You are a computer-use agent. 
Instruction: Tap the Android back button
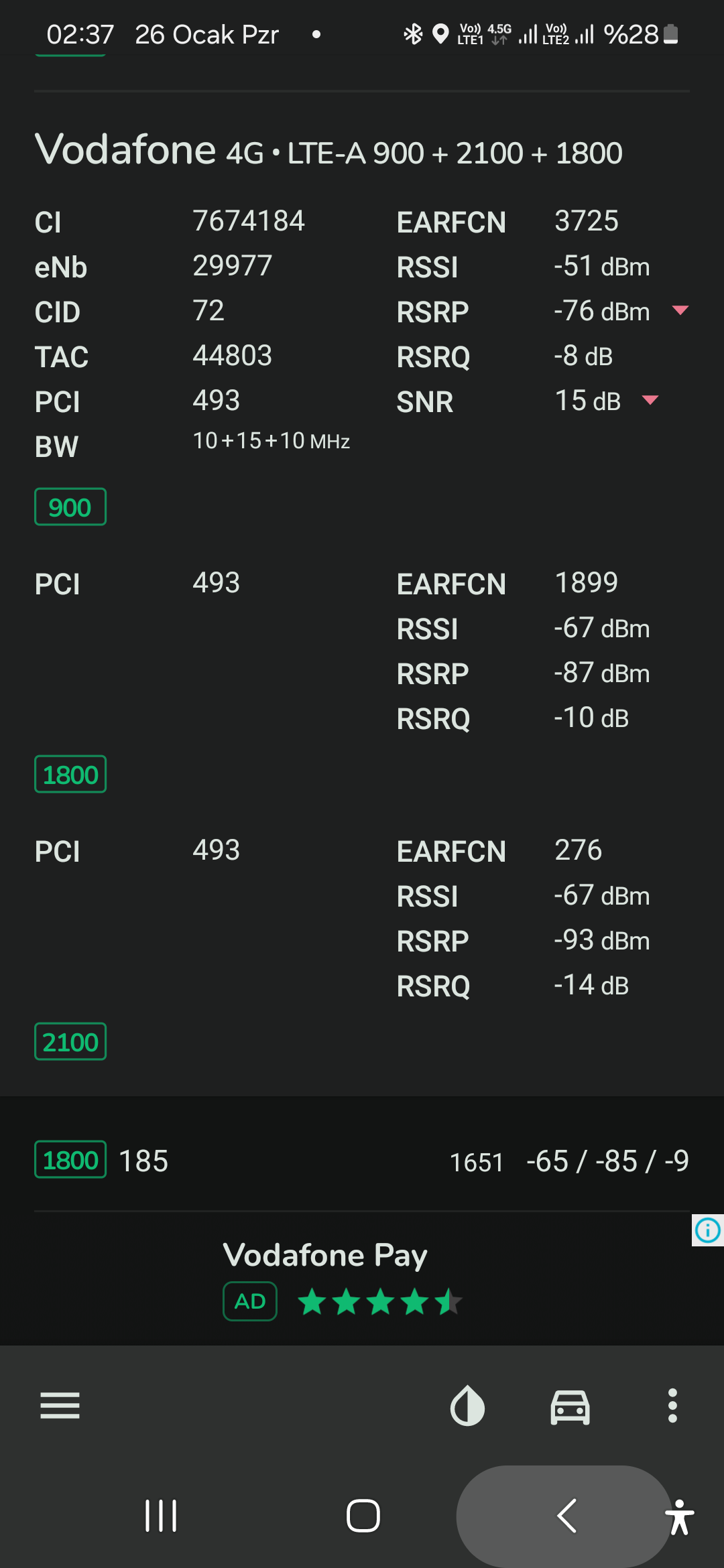tap(566, 1516)
